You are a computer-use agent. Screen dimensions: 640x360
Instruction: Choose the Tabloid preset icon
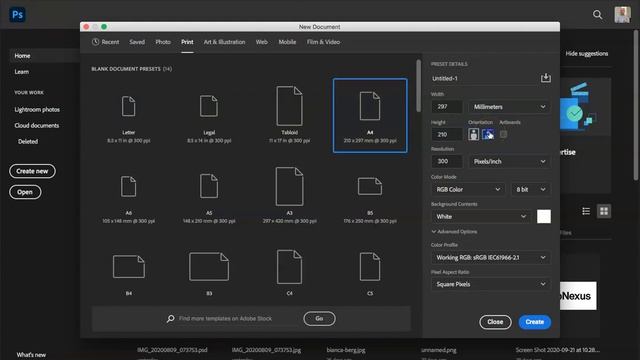pyautogui.click(x=289, y=106)
